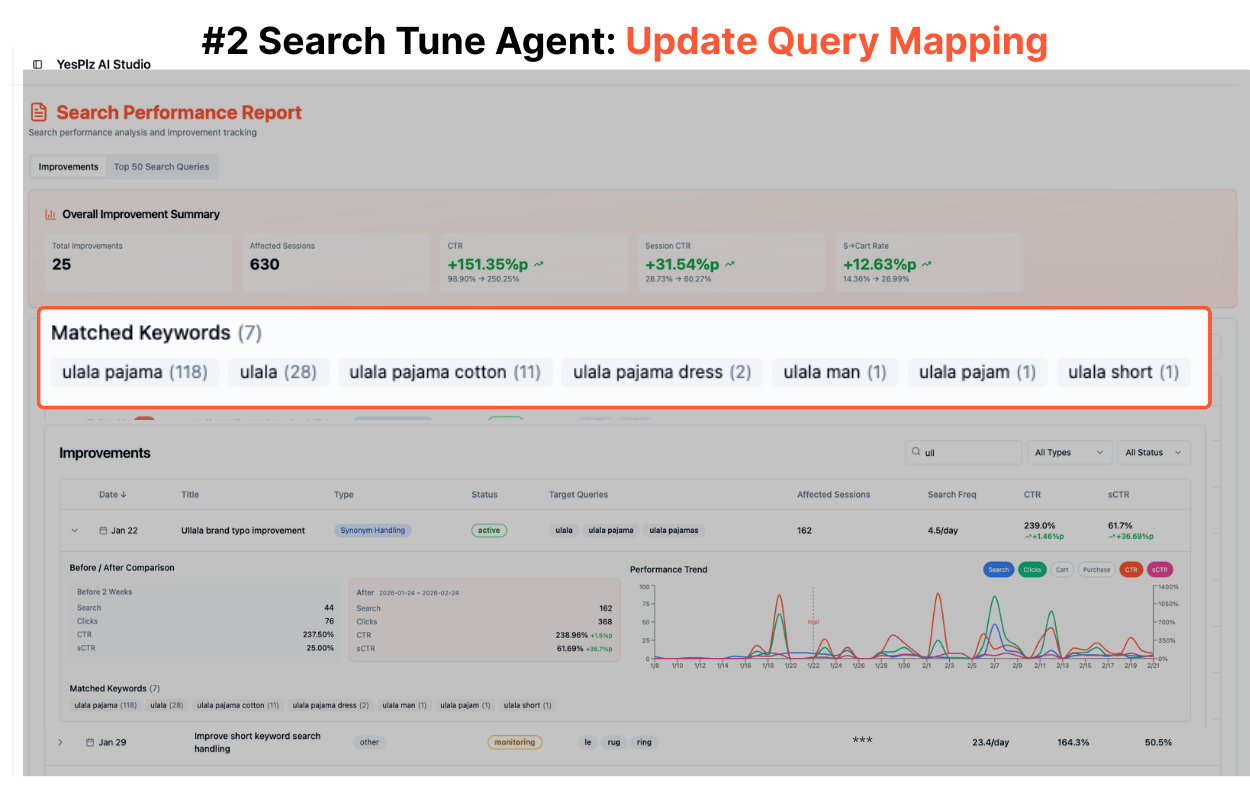Click the calendar icon next to Jan 22
The width and height of the screenshot is (1250, 807).
click(103, 531)
